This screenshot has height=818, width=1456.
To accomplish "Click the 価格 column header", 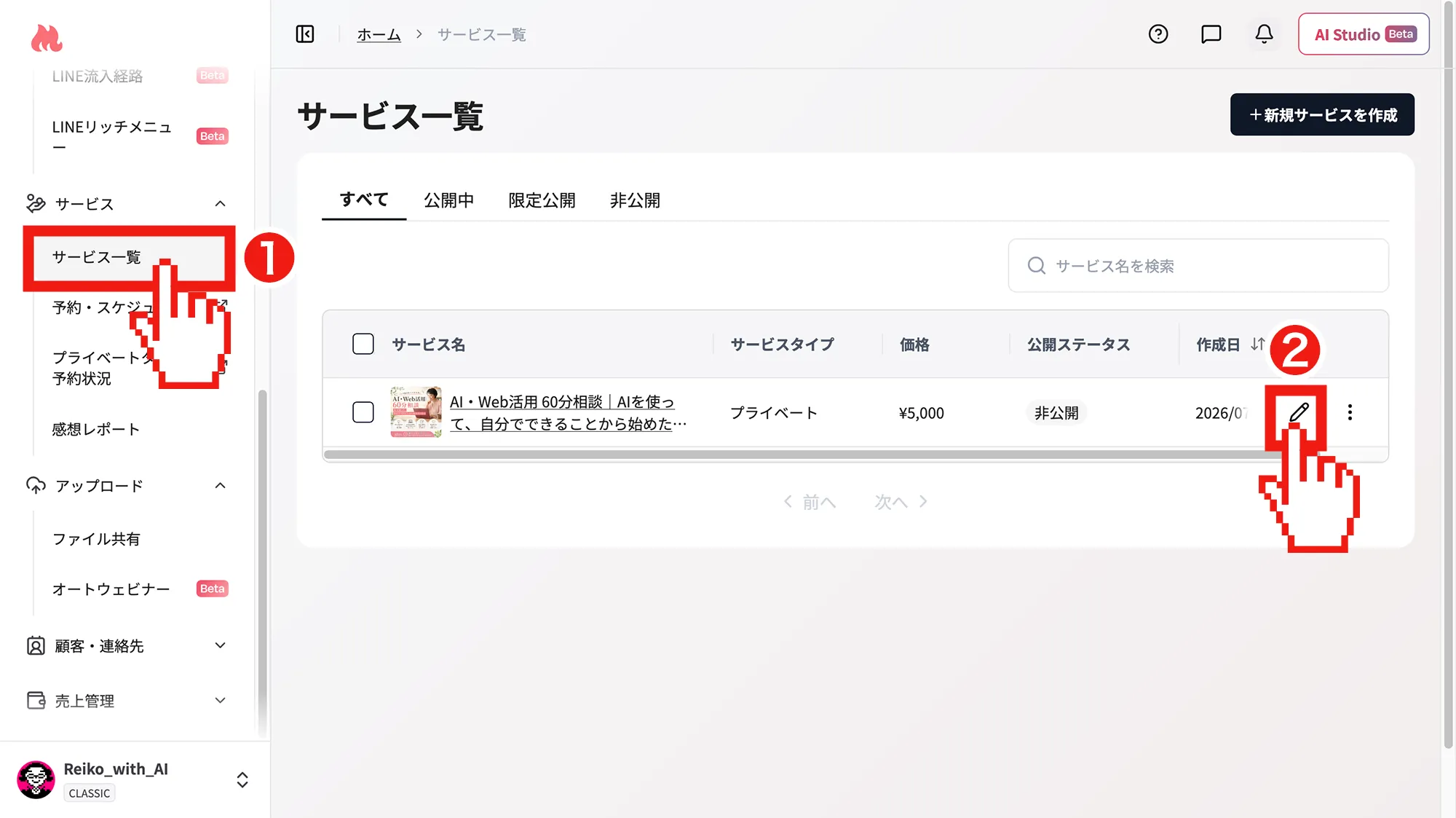I will pyautogui.click(x=914, y=344).
